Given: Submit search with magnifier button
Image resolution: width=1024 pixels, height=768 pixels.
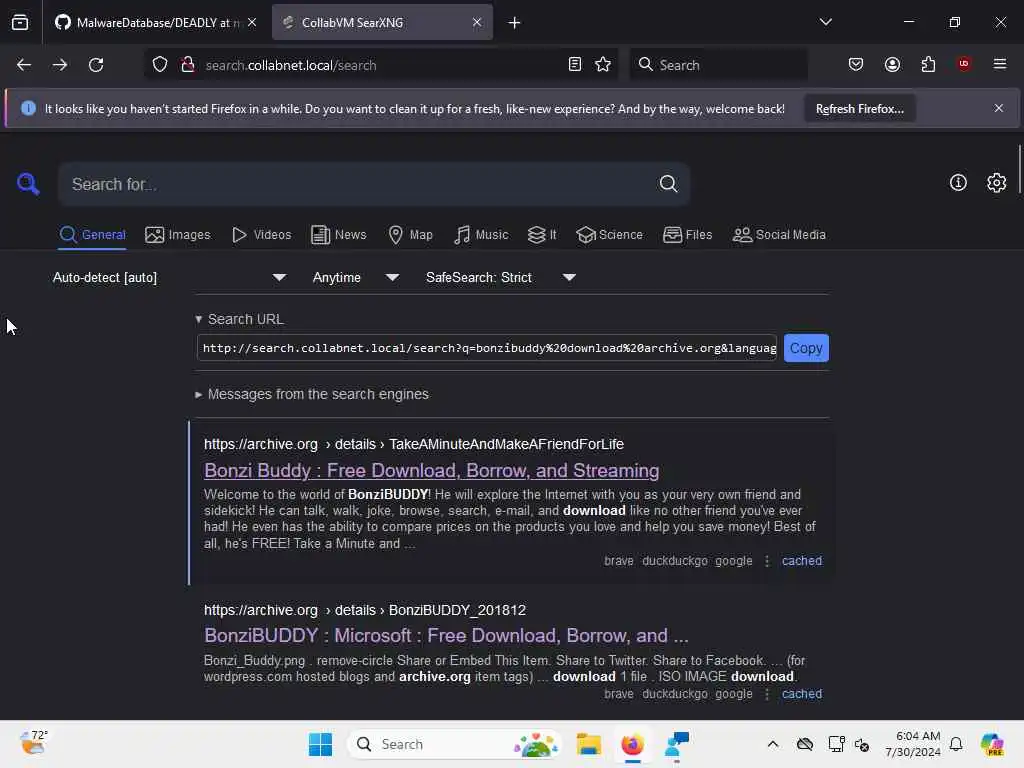Looking at the screenshot, I should (x=668, y=184).
